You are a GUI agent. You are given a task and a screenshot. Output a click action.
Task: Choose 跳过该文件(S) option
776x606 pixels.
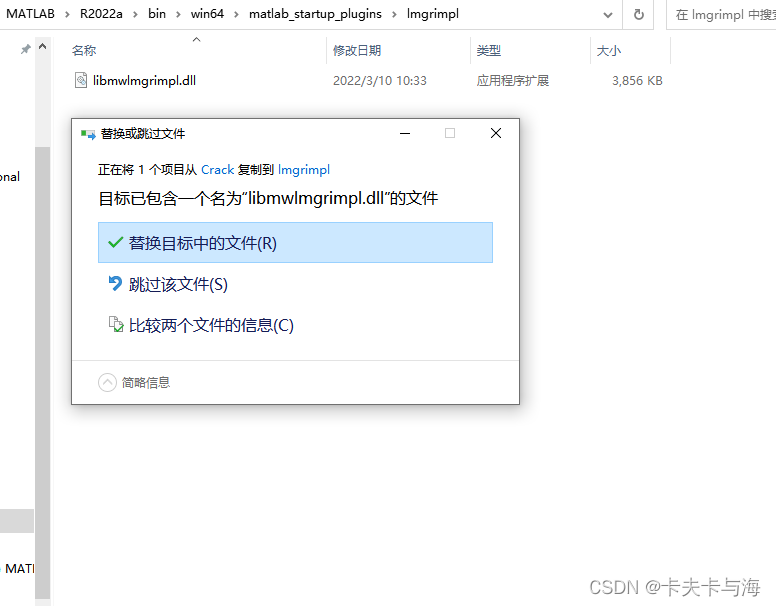pos(295,284)
